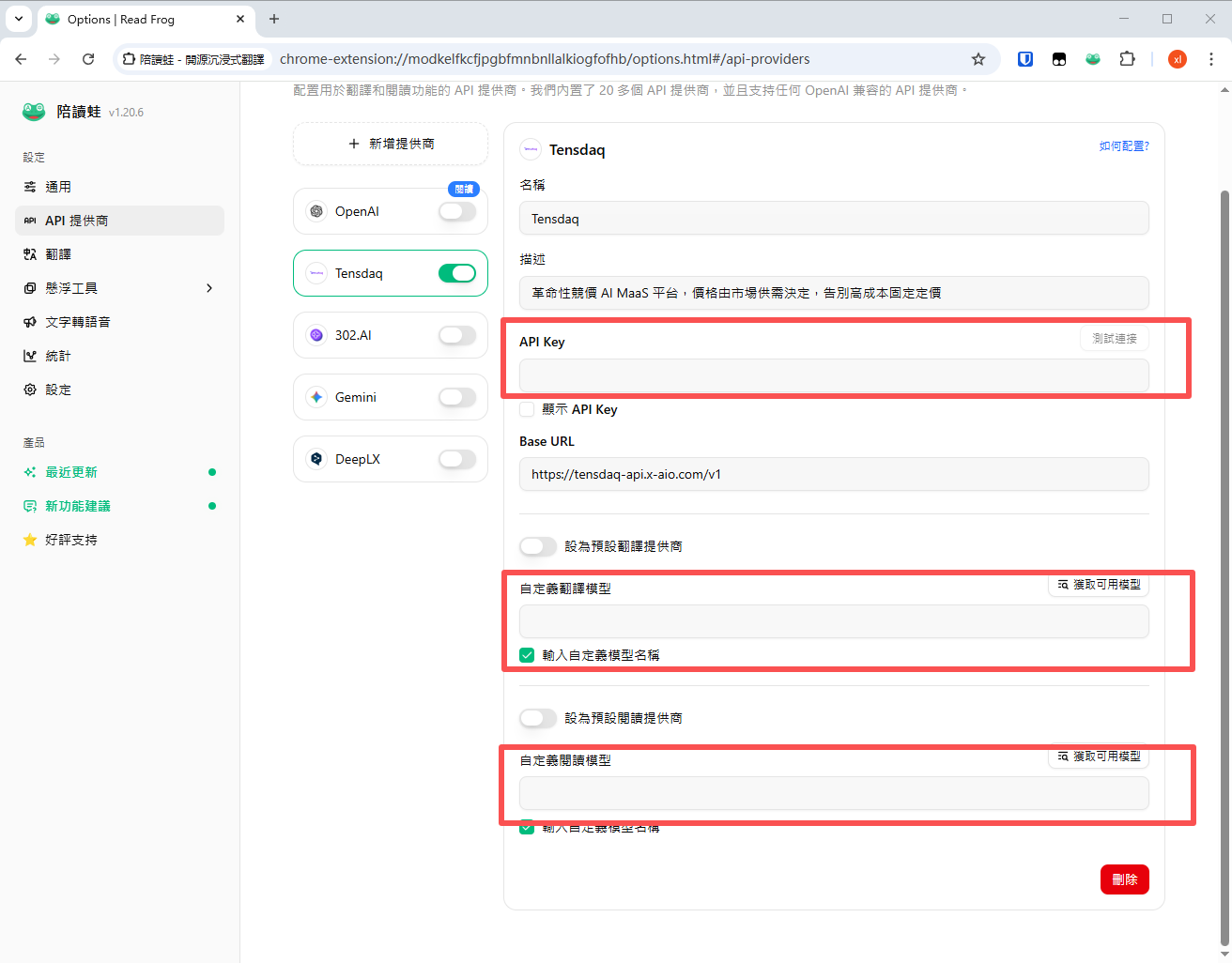Expand the 懸浮工具 submenu chevron

click(209, 288)
